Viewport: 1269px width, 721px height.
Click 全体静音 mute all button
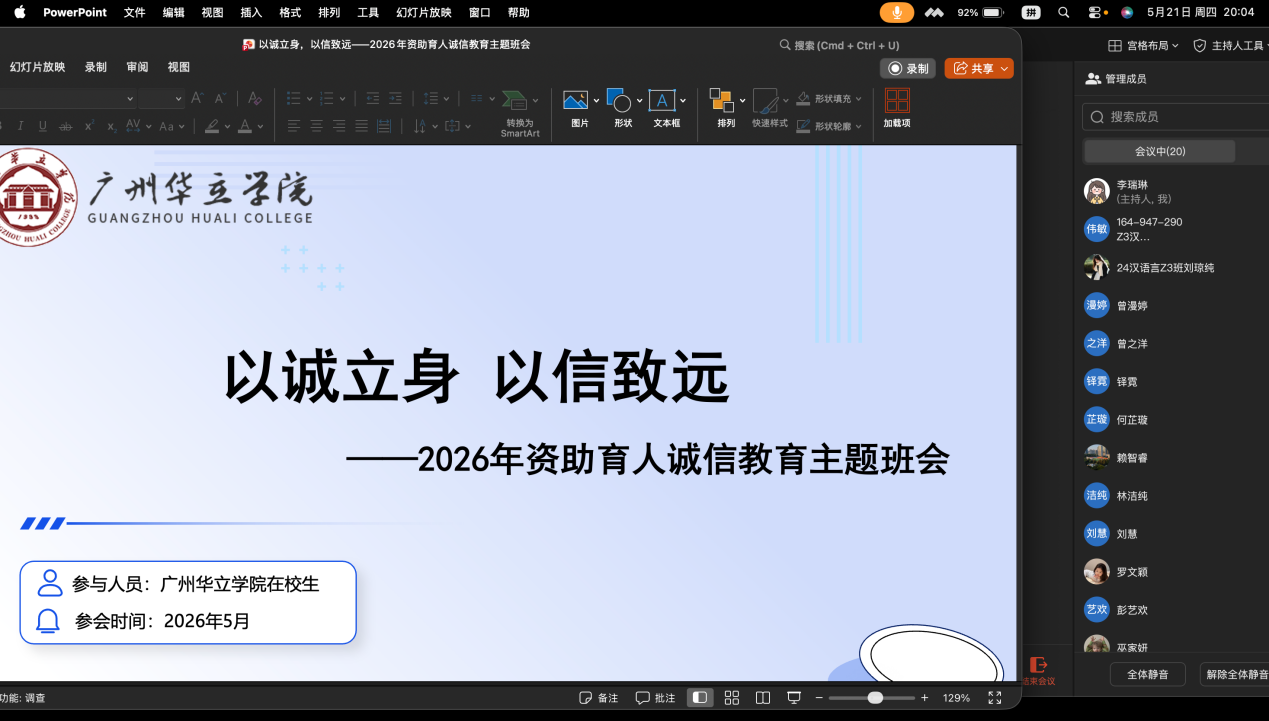tap(1147, 674)
